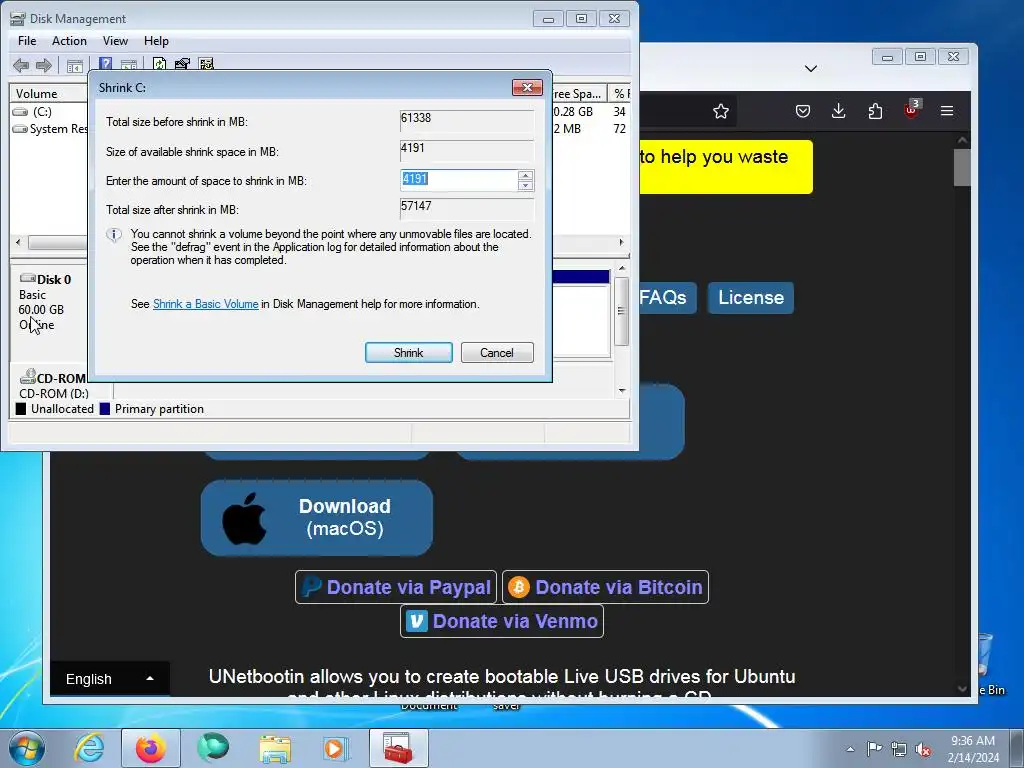Open the green globe app taskbar icon

[213, 748]
